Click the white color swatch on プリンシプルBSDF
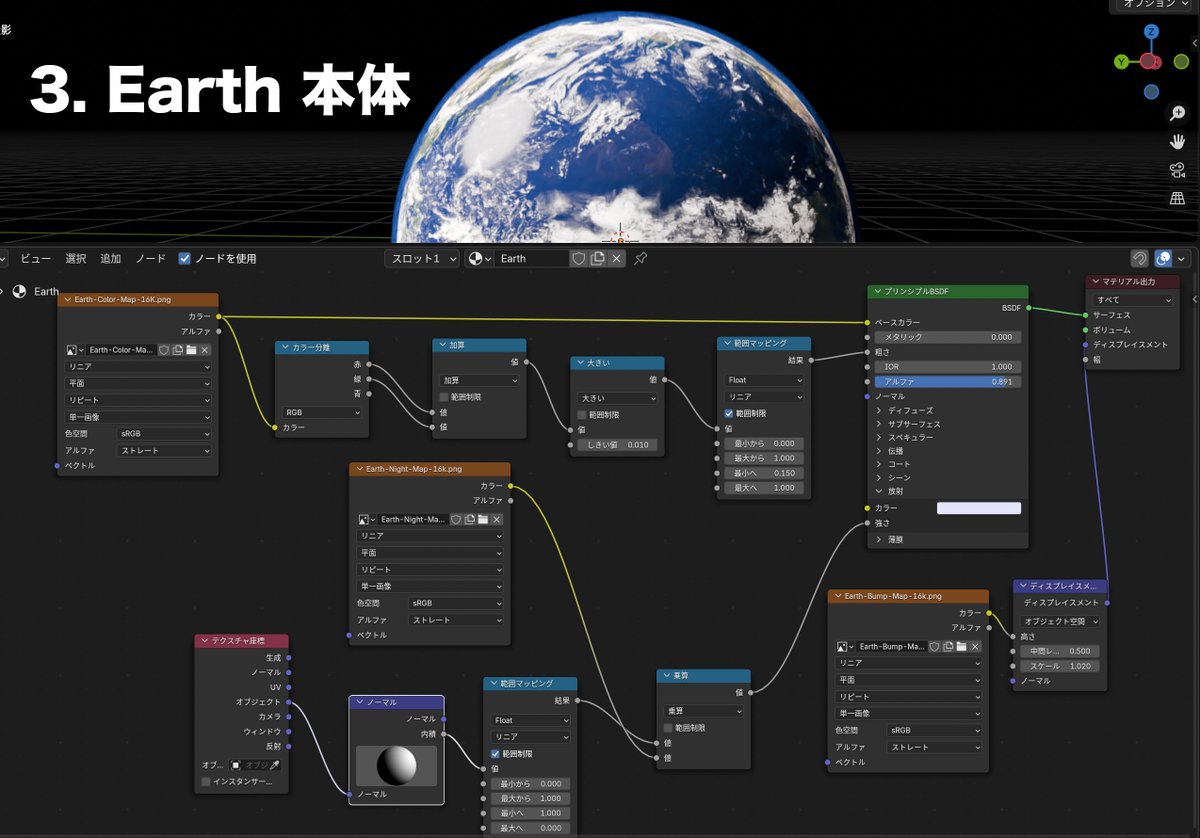 click(x=977, y=507)
